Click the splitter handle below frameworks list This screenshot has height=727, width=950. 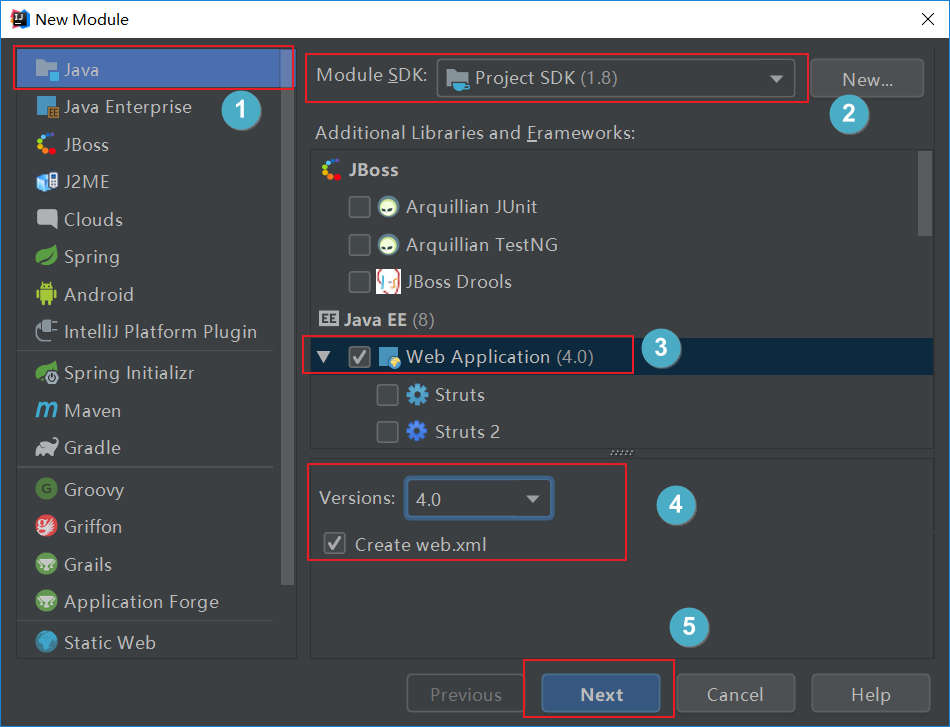click(622, 453)
